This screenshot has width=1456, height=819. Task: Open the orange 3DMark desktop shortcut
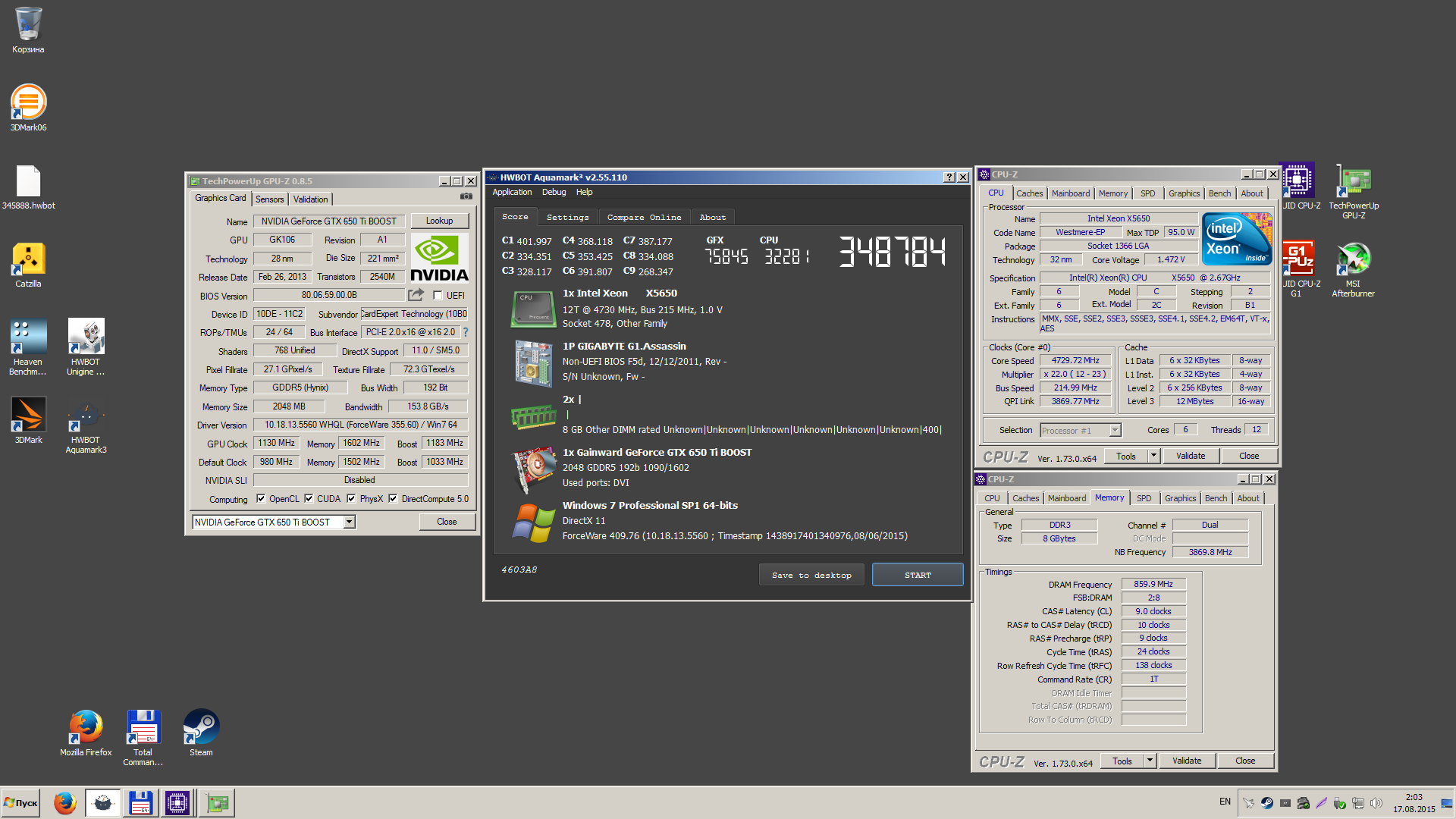pos(28,420)
